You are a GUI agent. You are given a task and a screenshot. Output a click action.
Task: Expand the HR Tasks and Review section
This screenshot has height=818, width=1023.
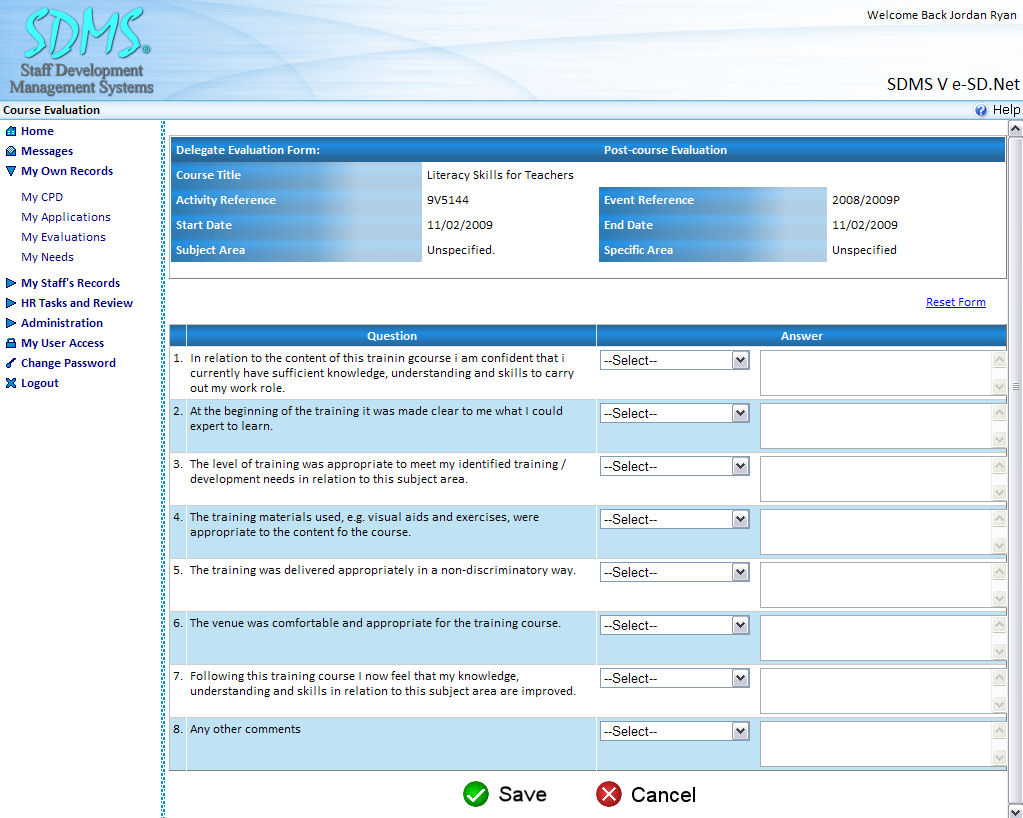10,303
